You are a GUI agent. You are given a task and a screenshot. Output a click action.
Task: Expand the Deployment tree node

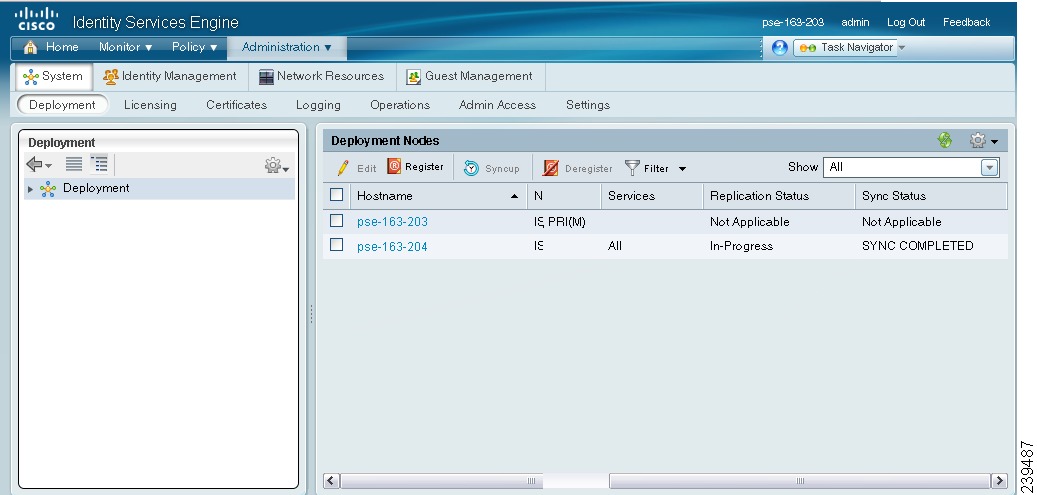[30, 189]
